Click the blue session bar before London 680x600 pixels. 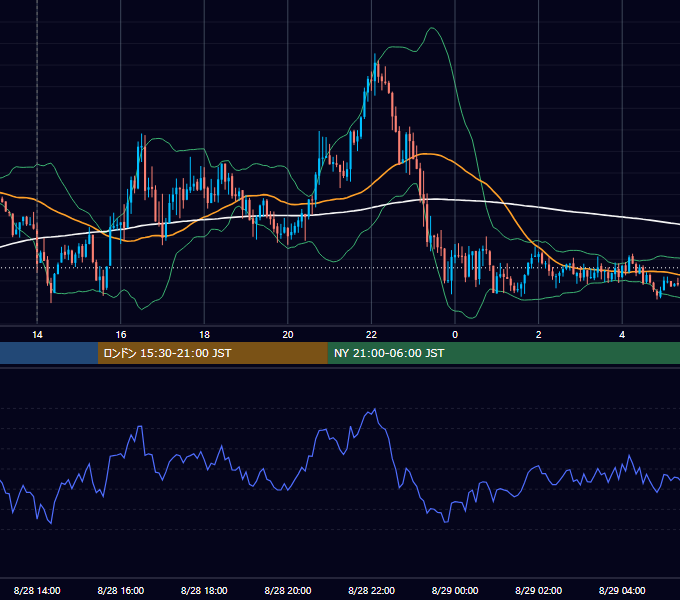[x=49, y=353]
